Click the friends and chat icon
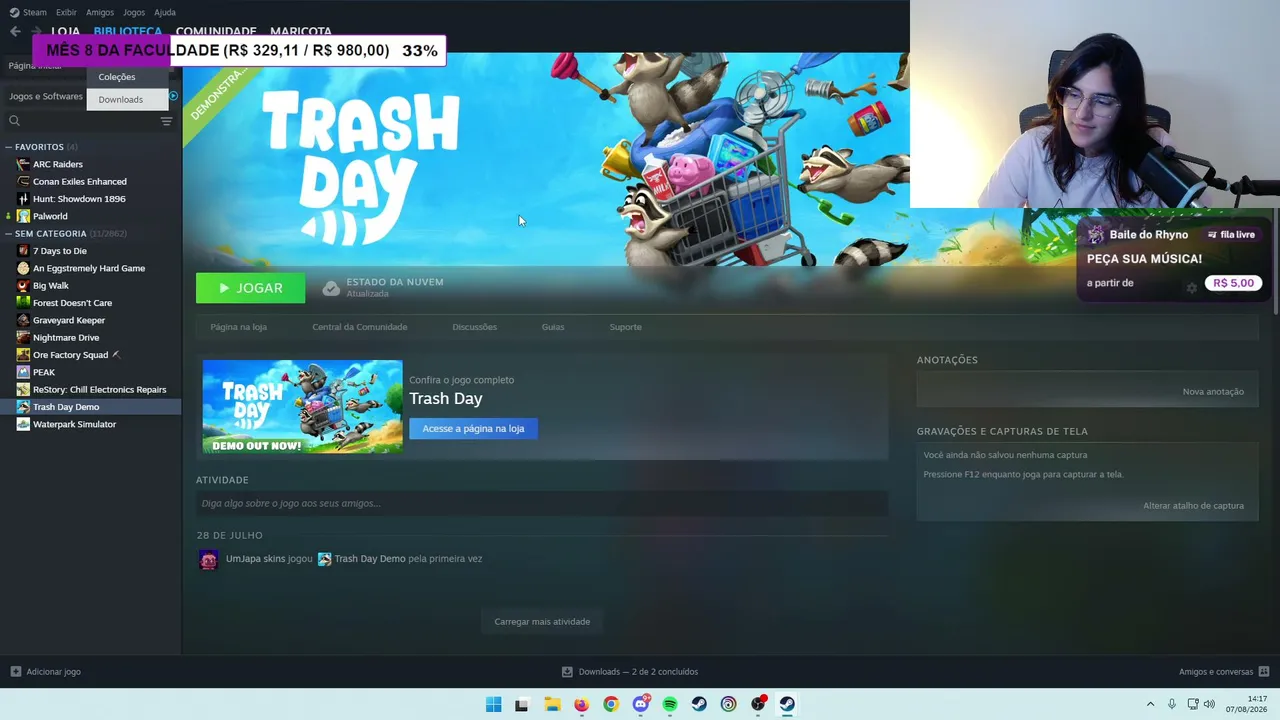Image resolution: width=1280 pixels, height=720 pixels. 1264,672
